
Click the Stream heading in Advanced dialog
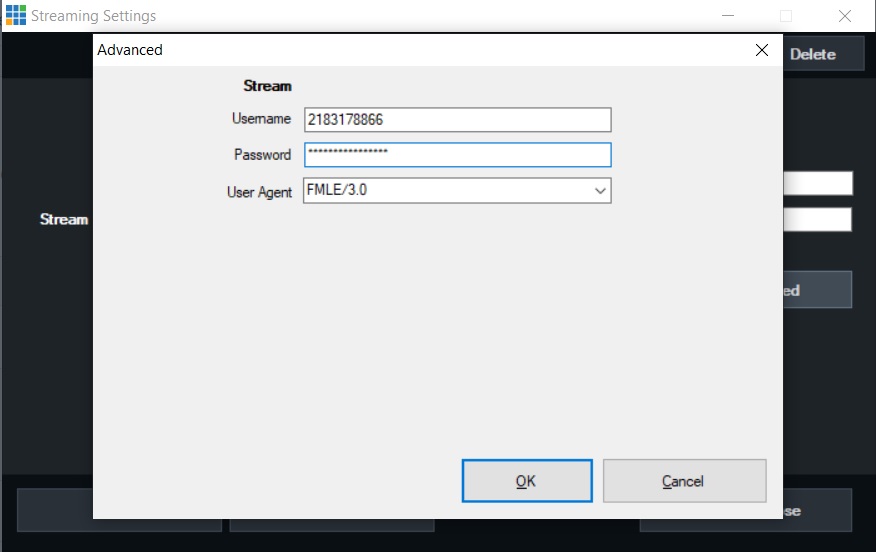tap(267, 86)
